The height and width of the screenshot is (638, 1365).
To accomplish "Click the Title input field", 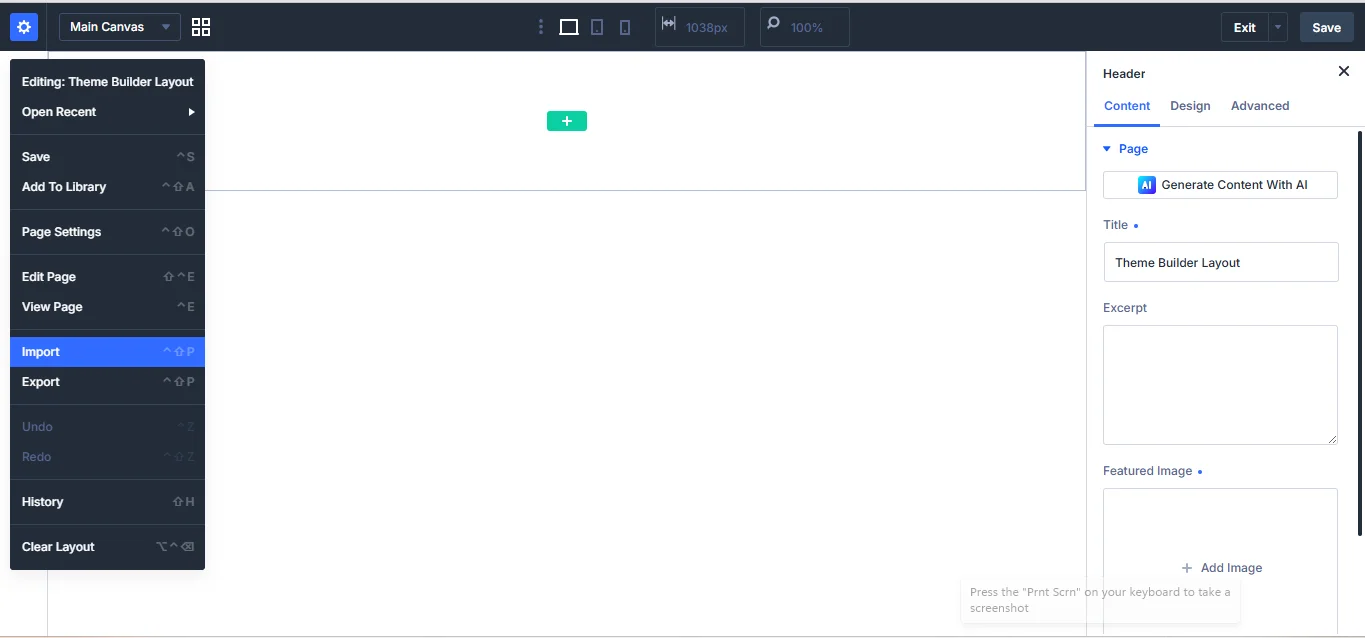I will point(1220,262).
